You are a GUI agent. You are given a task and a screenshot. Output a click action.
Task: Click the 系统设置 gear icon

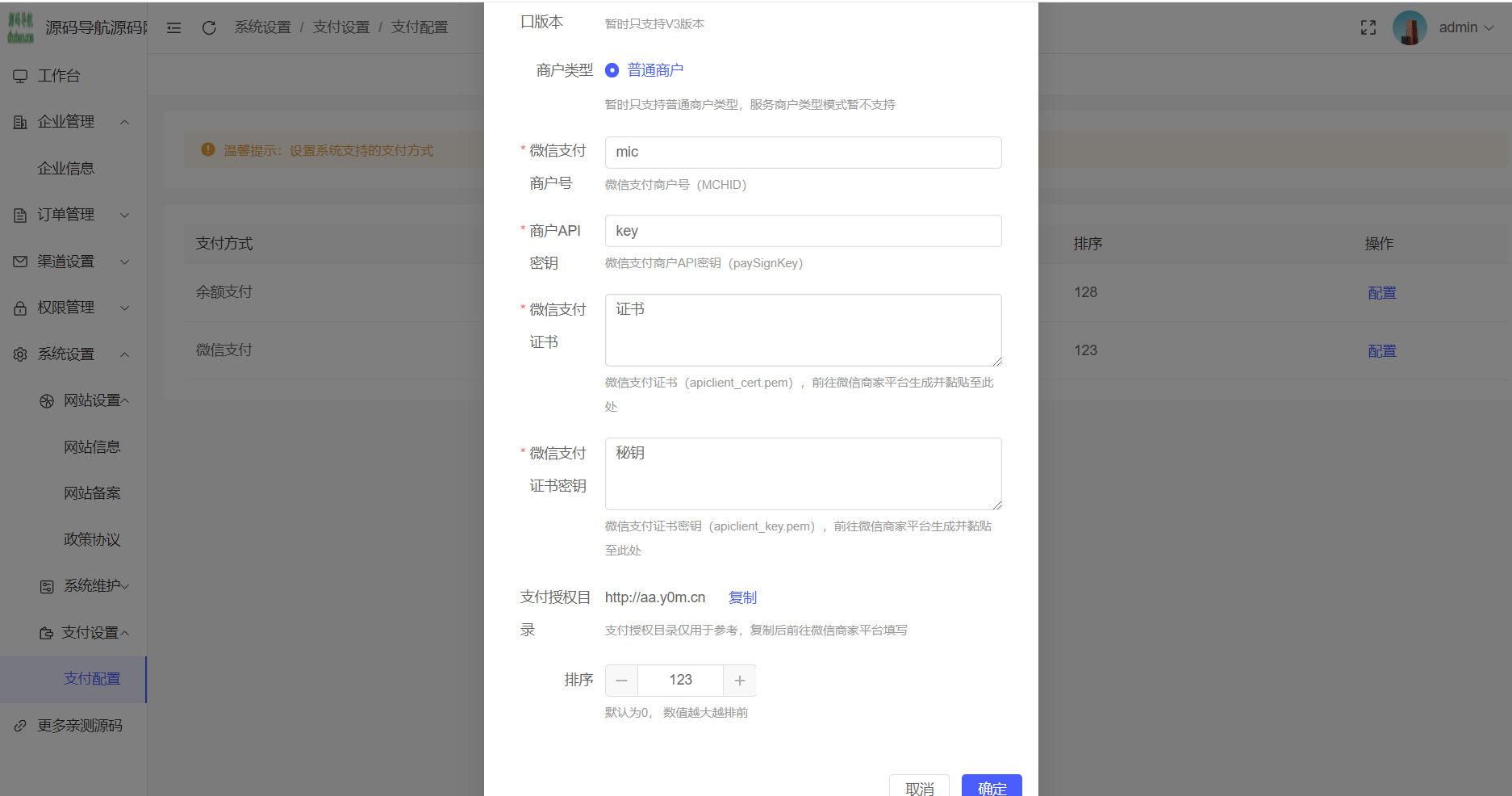[20, 354]
